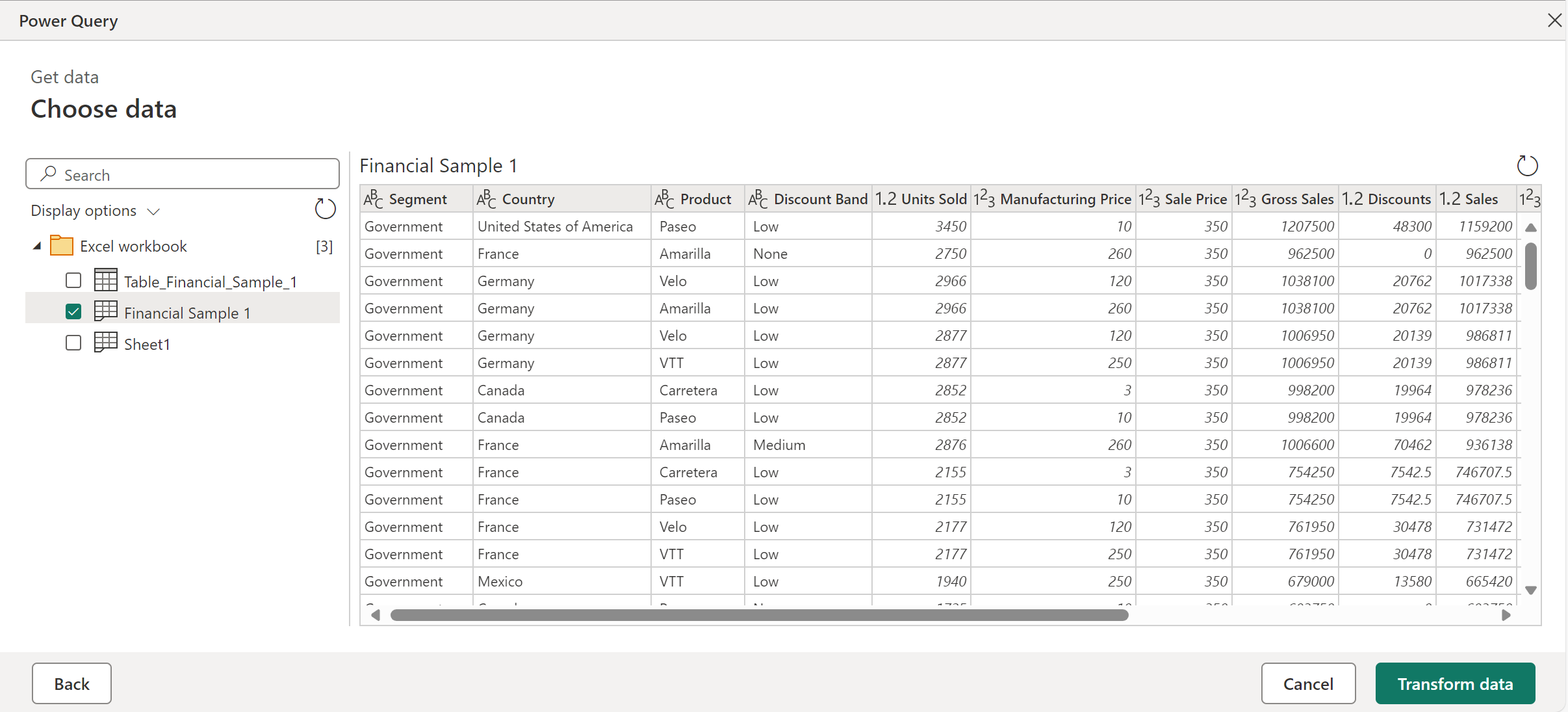Click the Search input field
This screenshot has width=1568, height=712.
pyautogui.click(x=184, y=174)
